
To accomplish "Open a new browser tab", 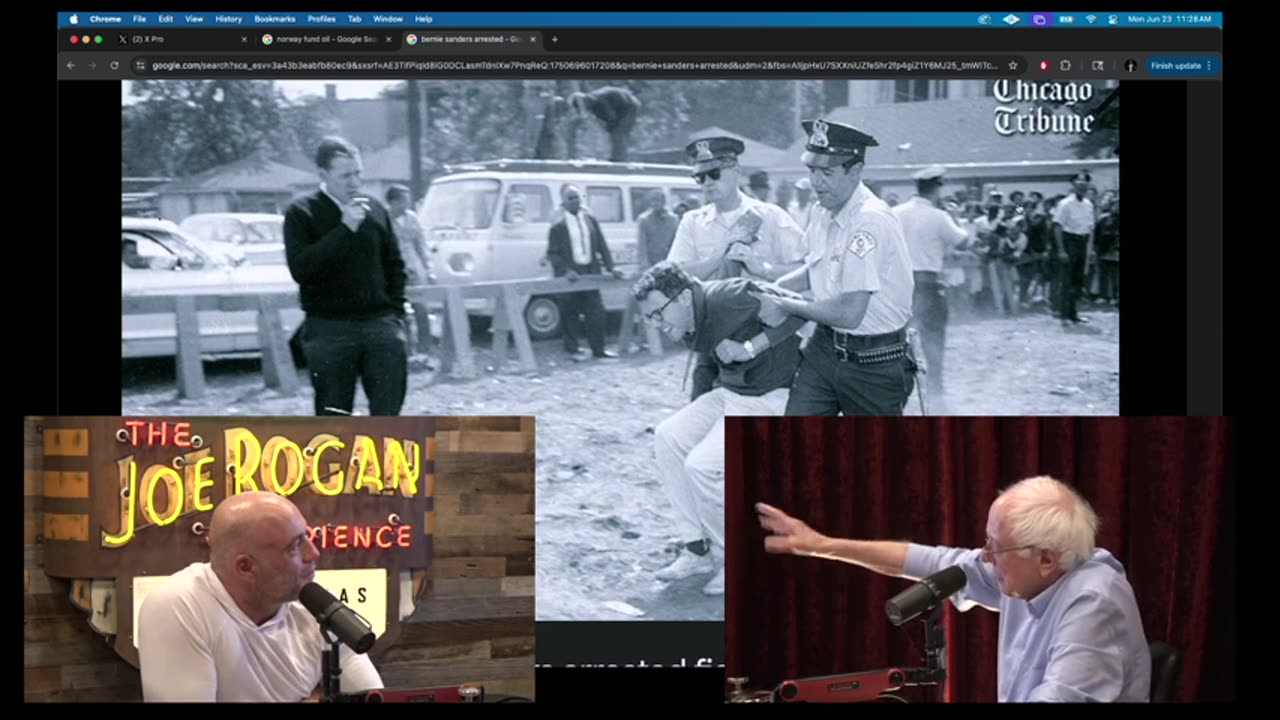I will (x=554, y=39).
